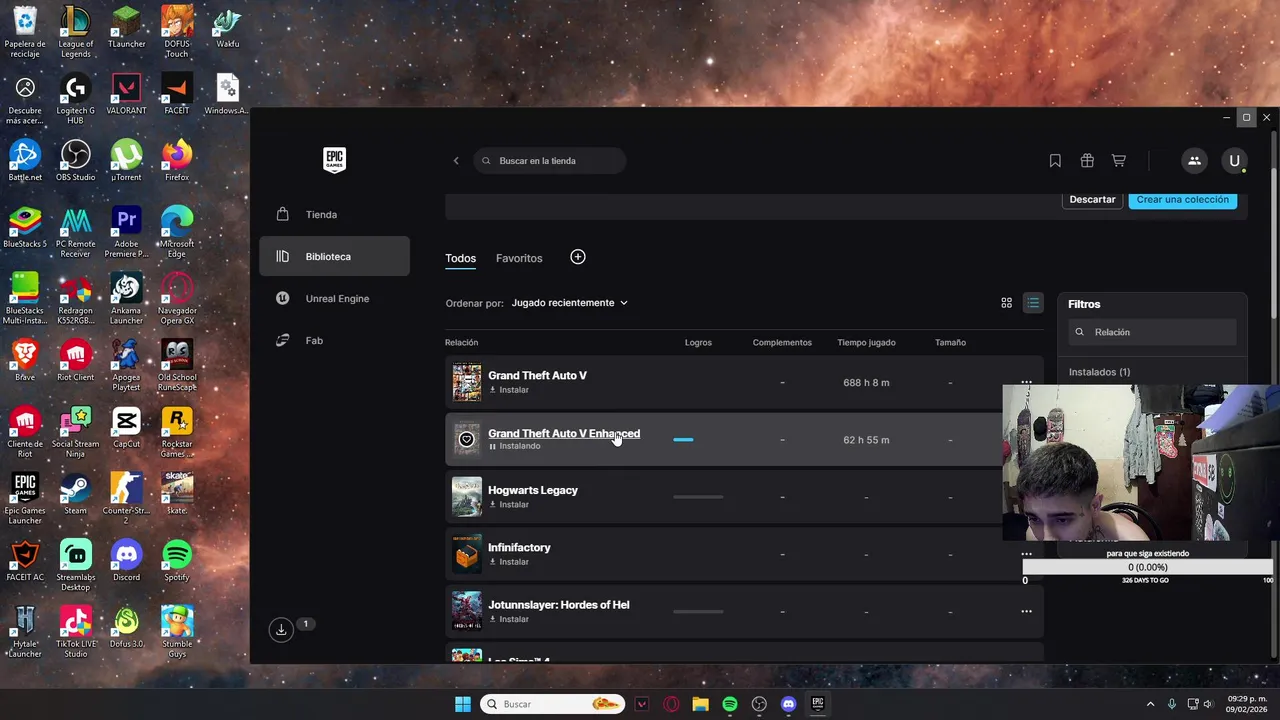
Task: Open the Epic Games logo home
Action: (334, 160)
